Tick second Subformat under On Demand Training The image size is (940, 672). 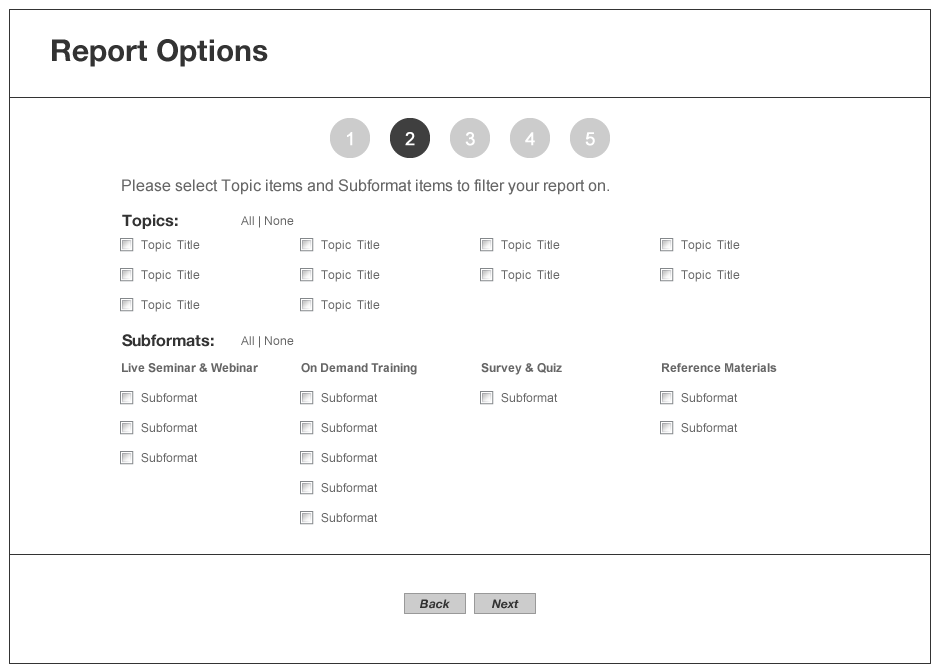pos(306,428)
